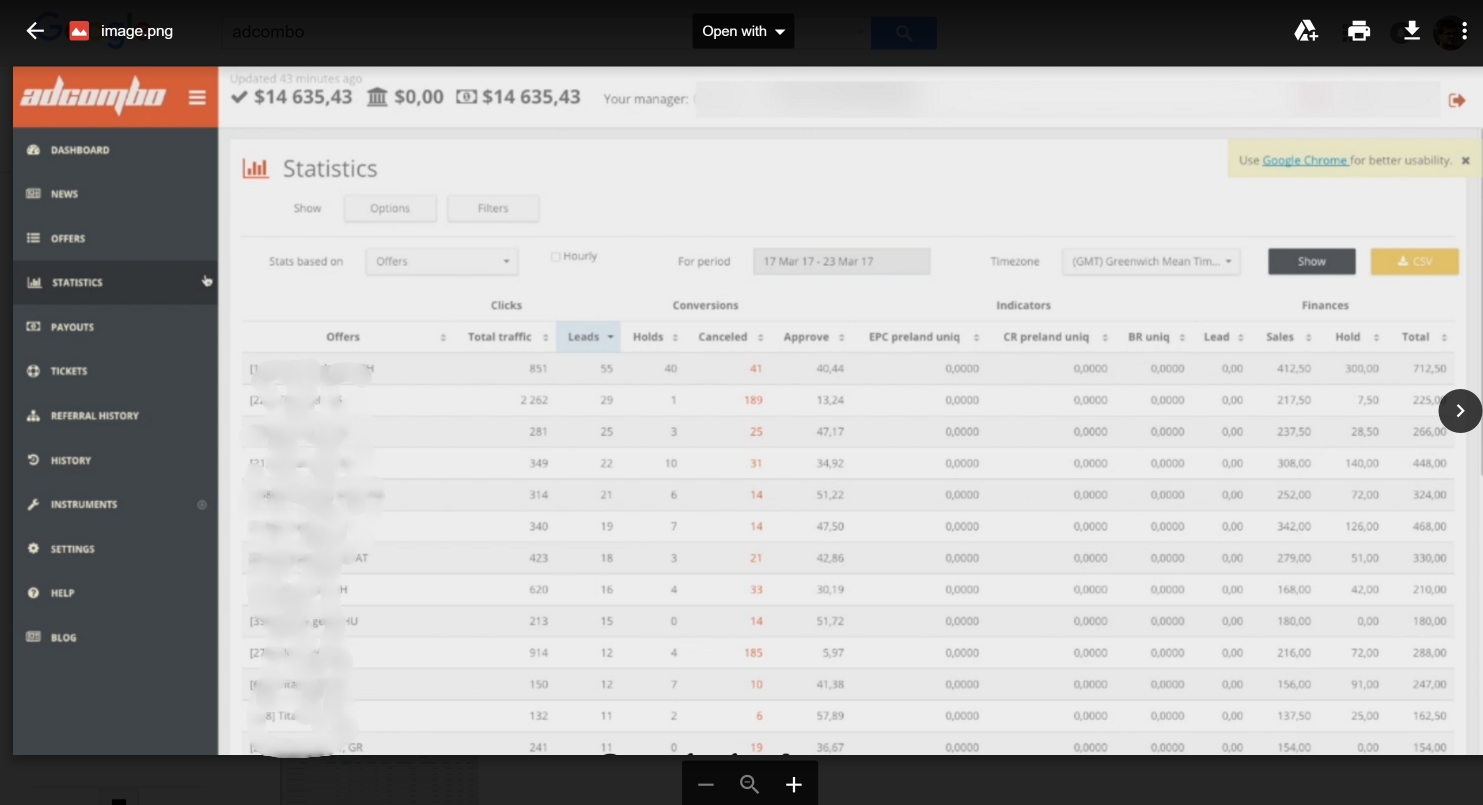1483x805 pixels.
Task: Switch to the Filters view
Action: pos(492,208)
